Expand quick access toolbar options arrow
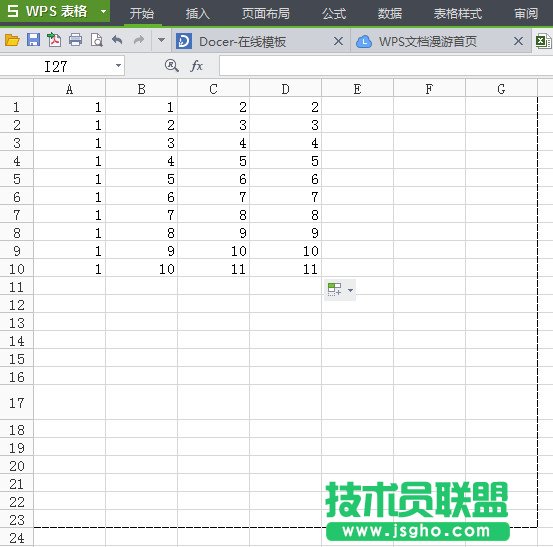The width and height of the screenshot is (553, 547). coord(161,40)
